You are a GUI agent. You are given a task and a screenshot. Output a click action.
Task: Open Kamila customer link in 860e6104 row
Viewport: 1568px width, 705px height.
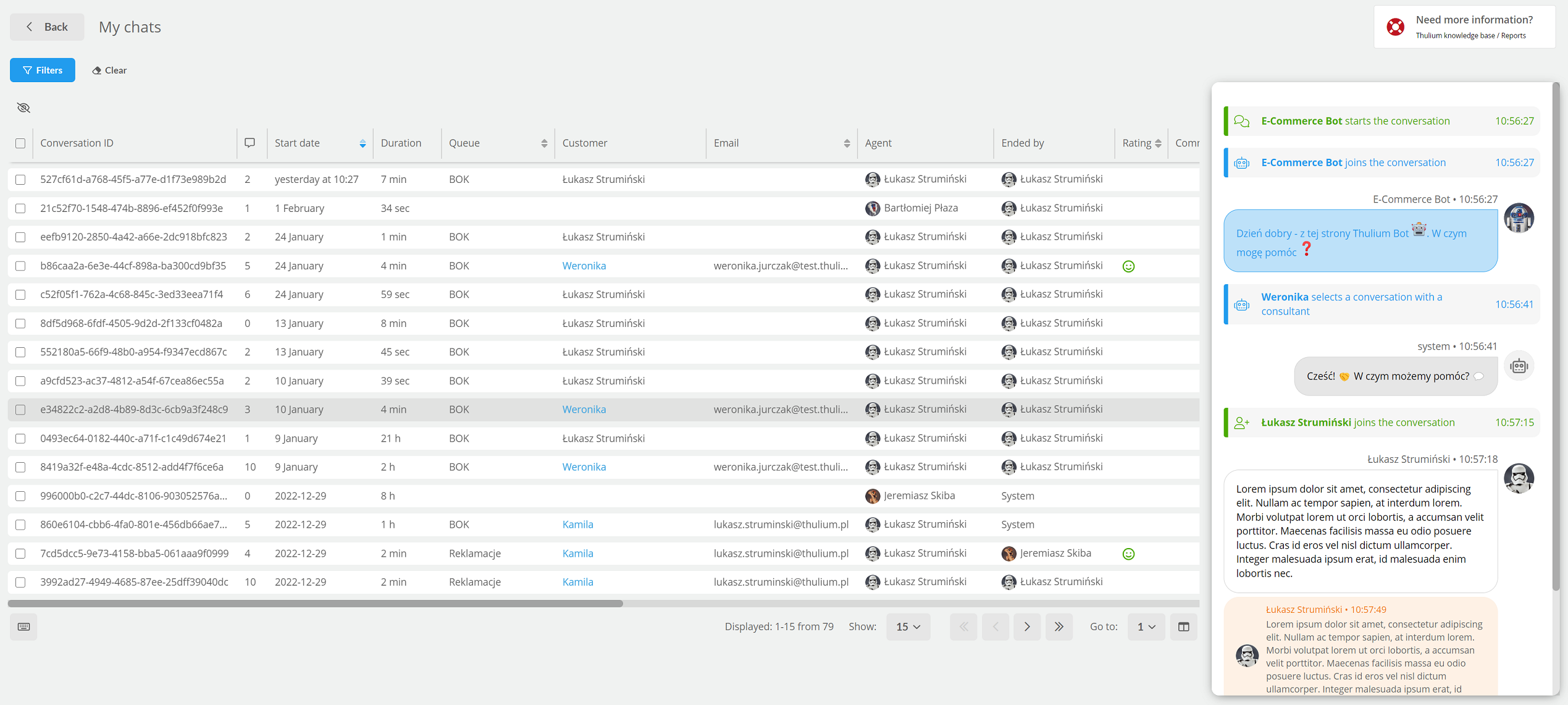[x=577, y=525]
